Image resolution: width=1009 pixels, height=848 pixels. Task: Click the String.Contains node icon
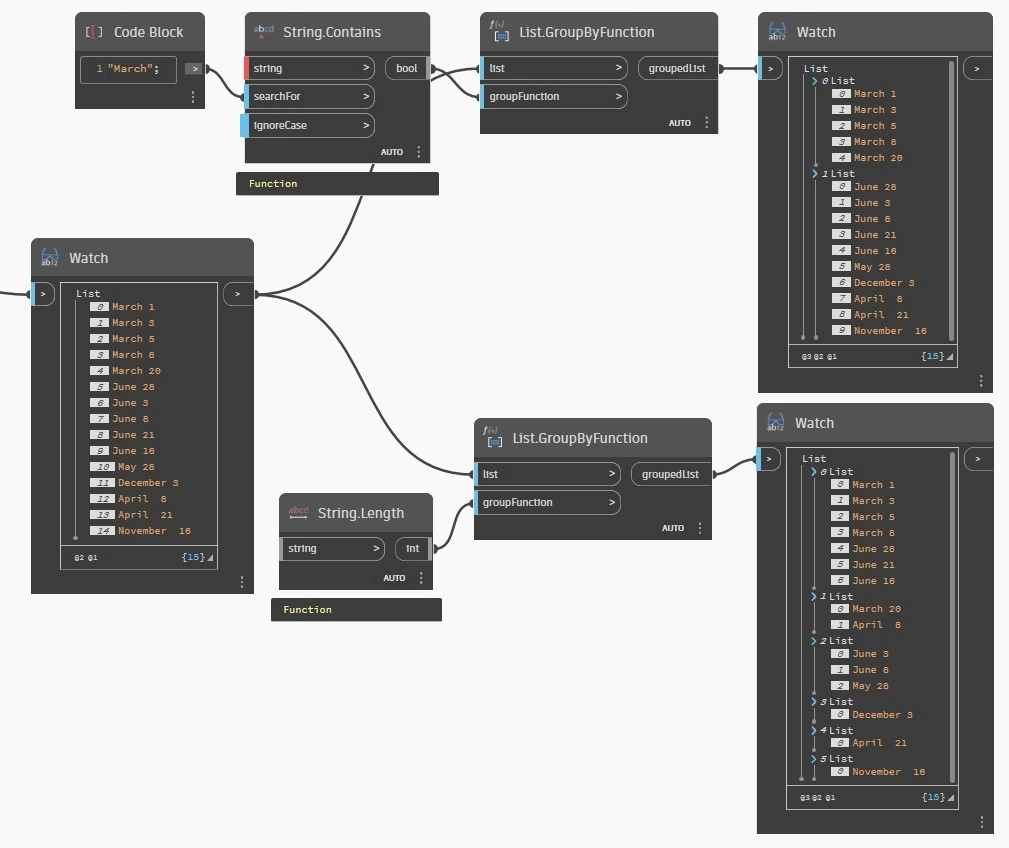pos(263,31)
